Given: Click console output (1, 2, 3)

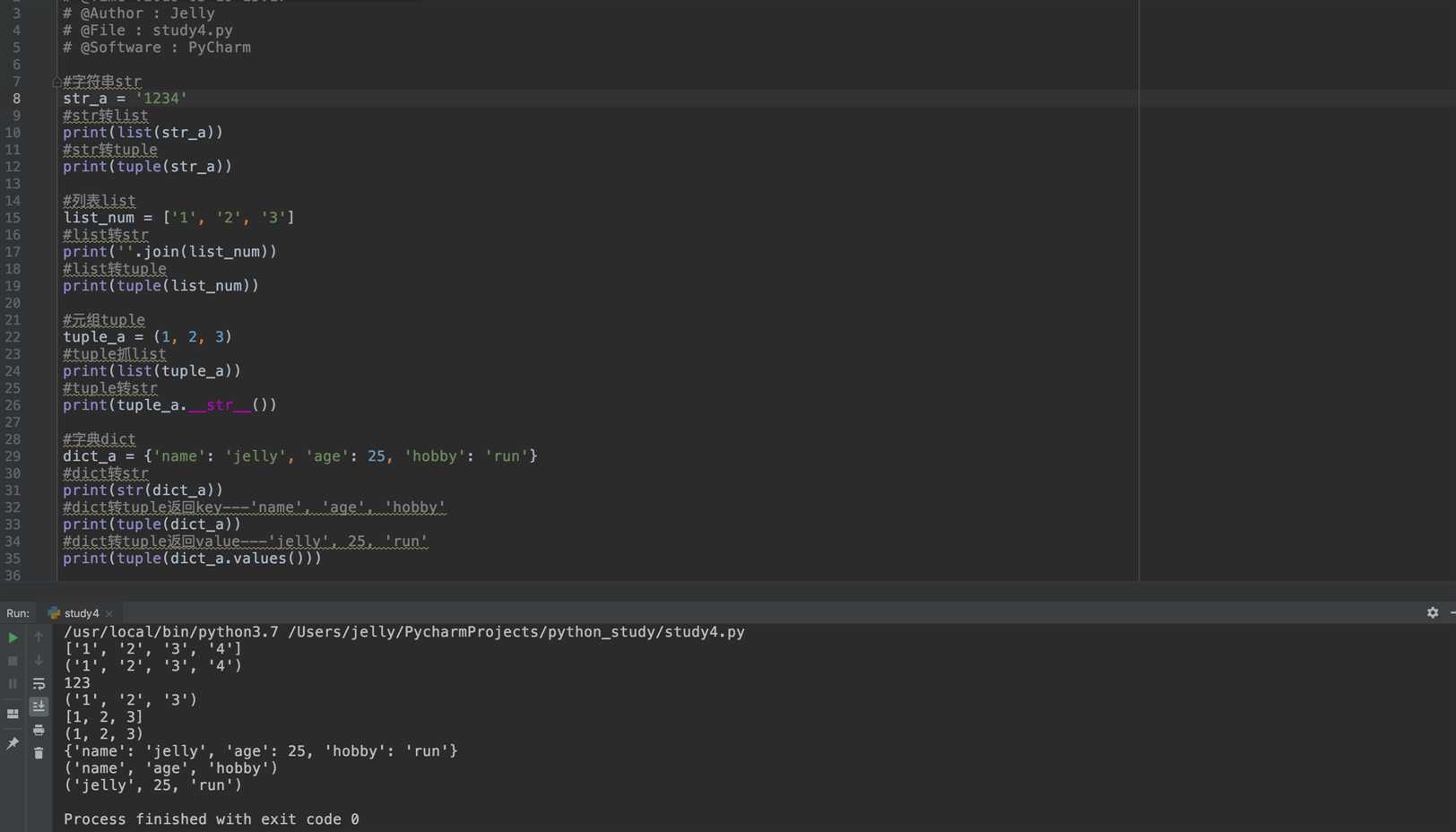Looking at the screenshot, I should click(x=103, y=734).
